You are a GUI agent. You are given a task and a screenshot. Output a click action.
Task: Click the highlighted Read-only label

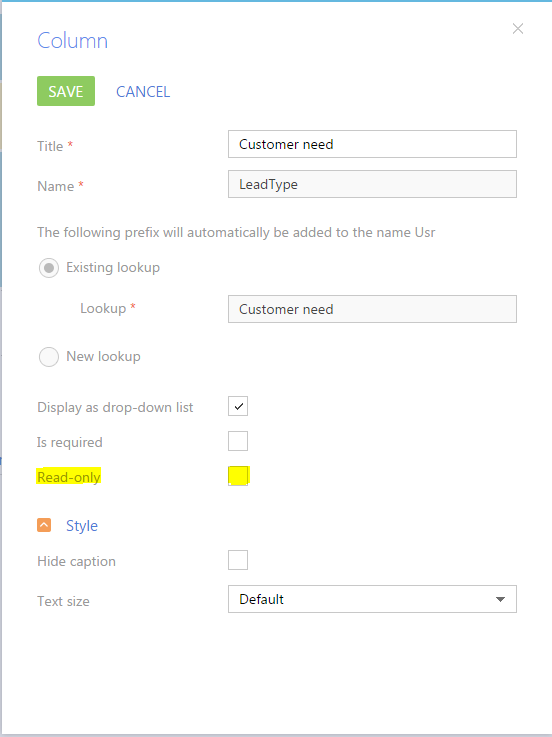click(x=69, y=477)
